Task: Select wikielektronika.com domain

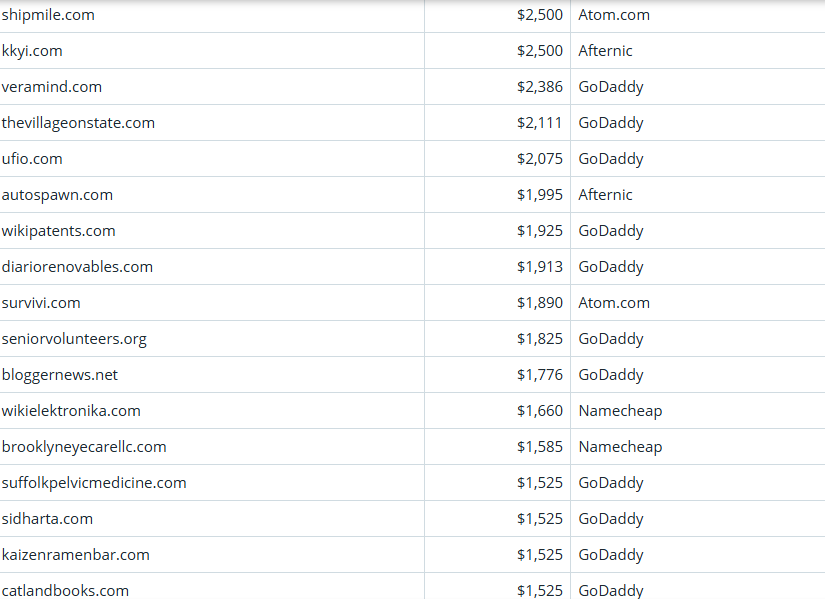Action: [71, 411]
